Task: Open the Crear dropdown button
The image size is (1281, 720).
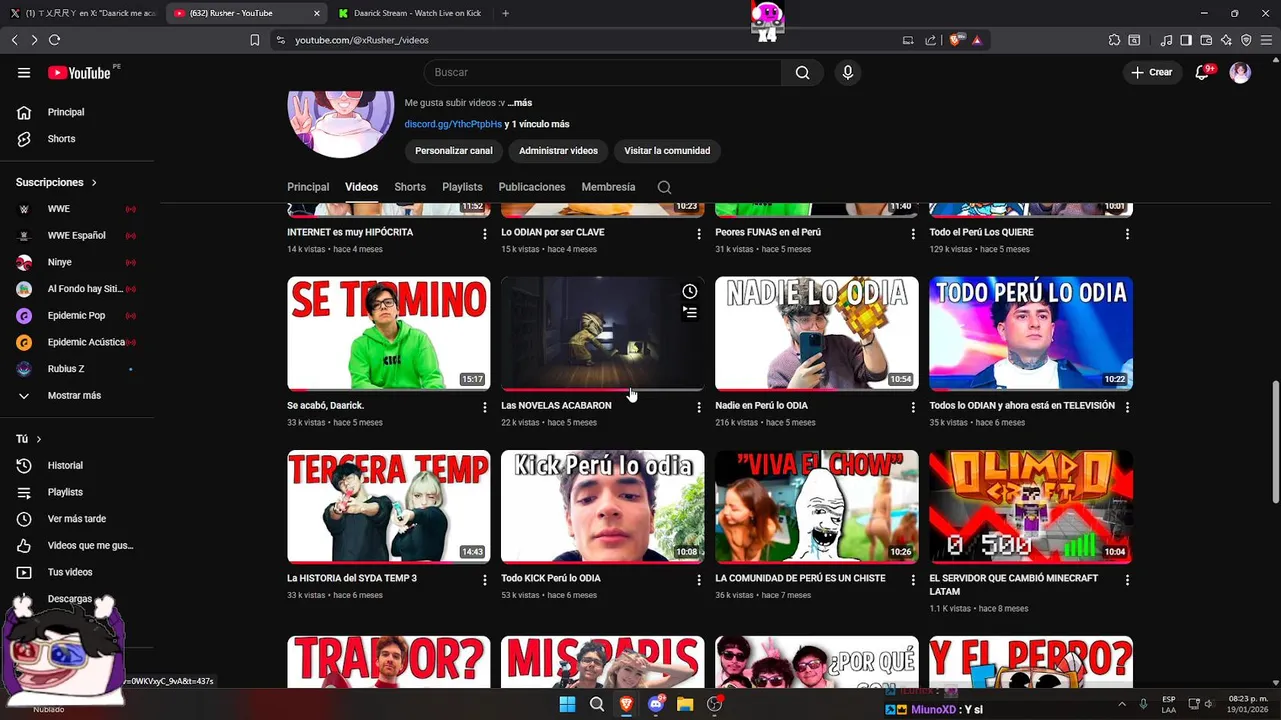Action: pyautogui.click(x=1152, y=72)
